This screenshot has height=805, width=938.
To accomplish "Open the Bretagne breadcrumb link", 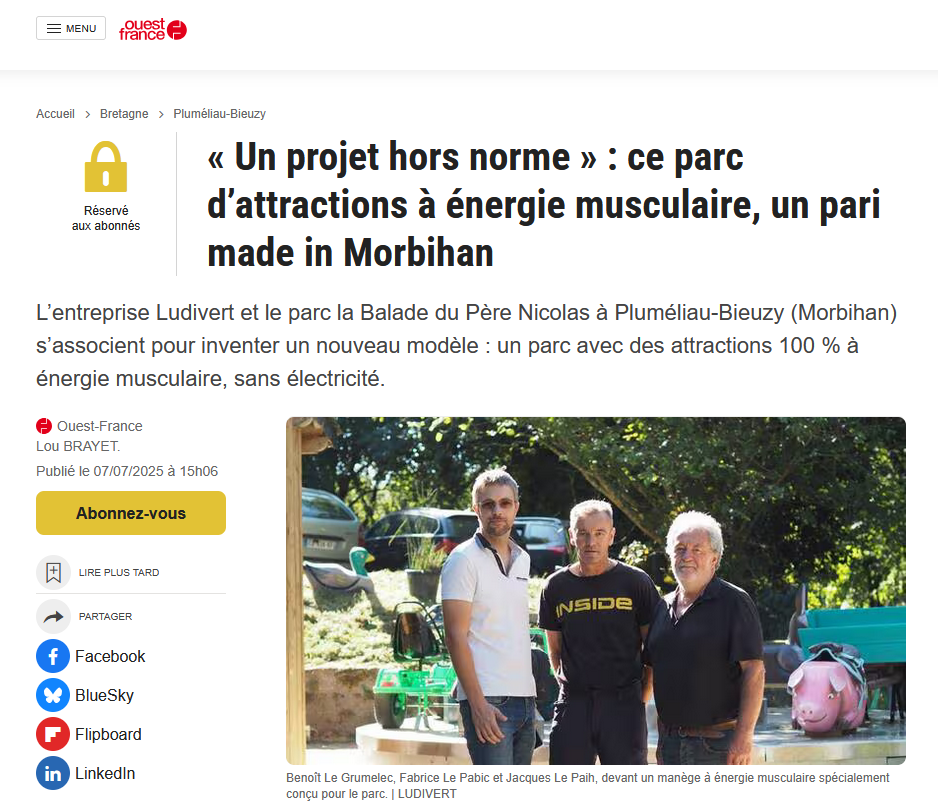I will [x=124, y=114].
